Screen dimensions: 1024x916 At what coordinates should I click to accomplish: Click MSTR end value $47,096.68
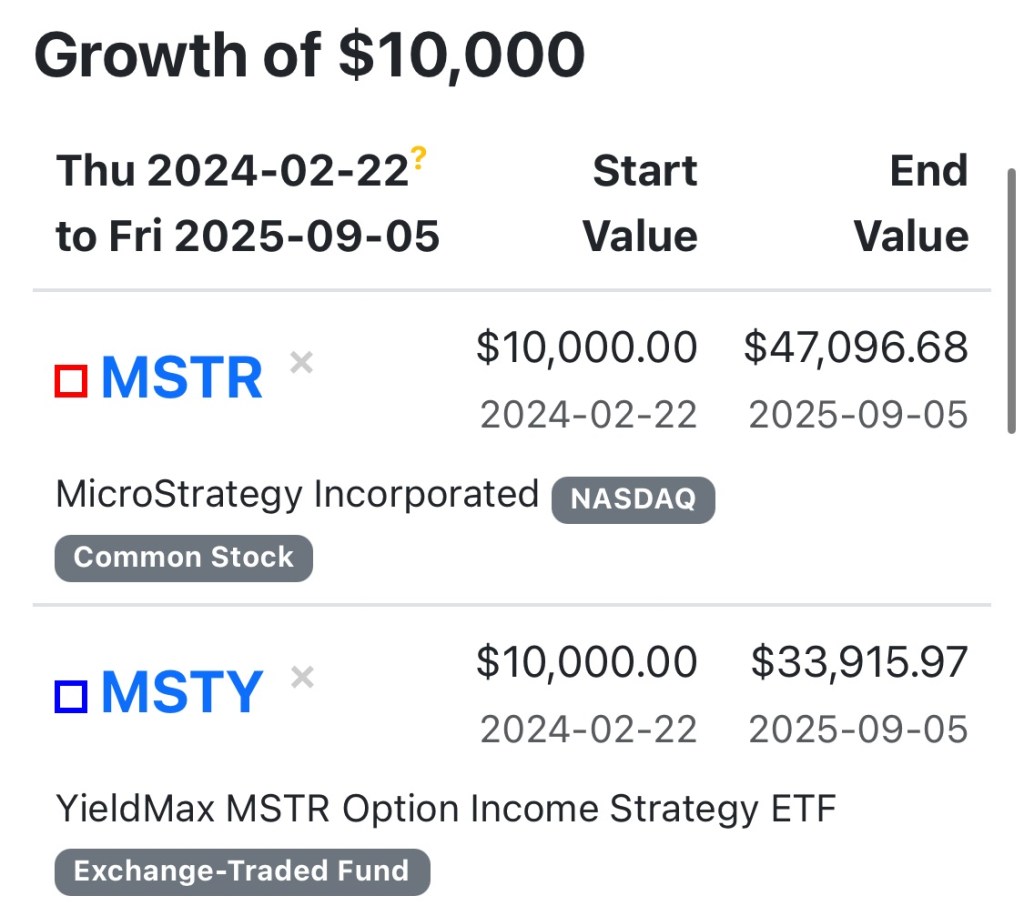click(856, 347)
